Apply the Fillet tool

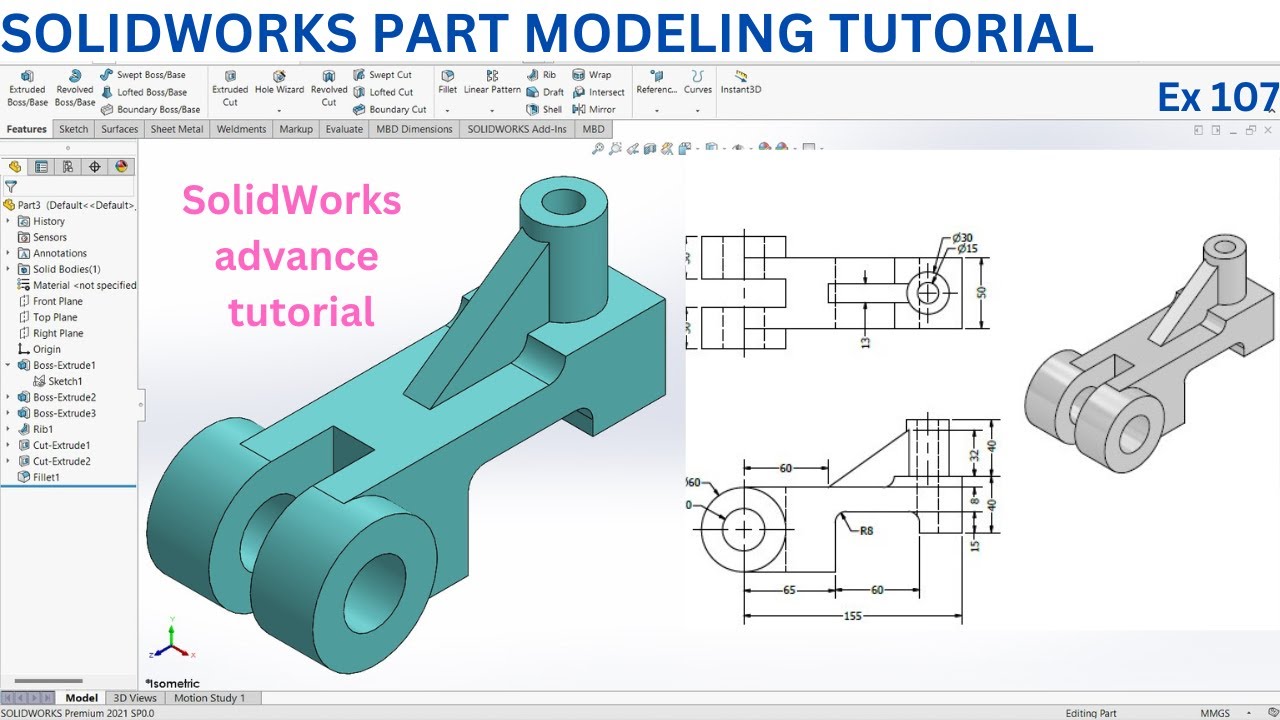[447, 82]
